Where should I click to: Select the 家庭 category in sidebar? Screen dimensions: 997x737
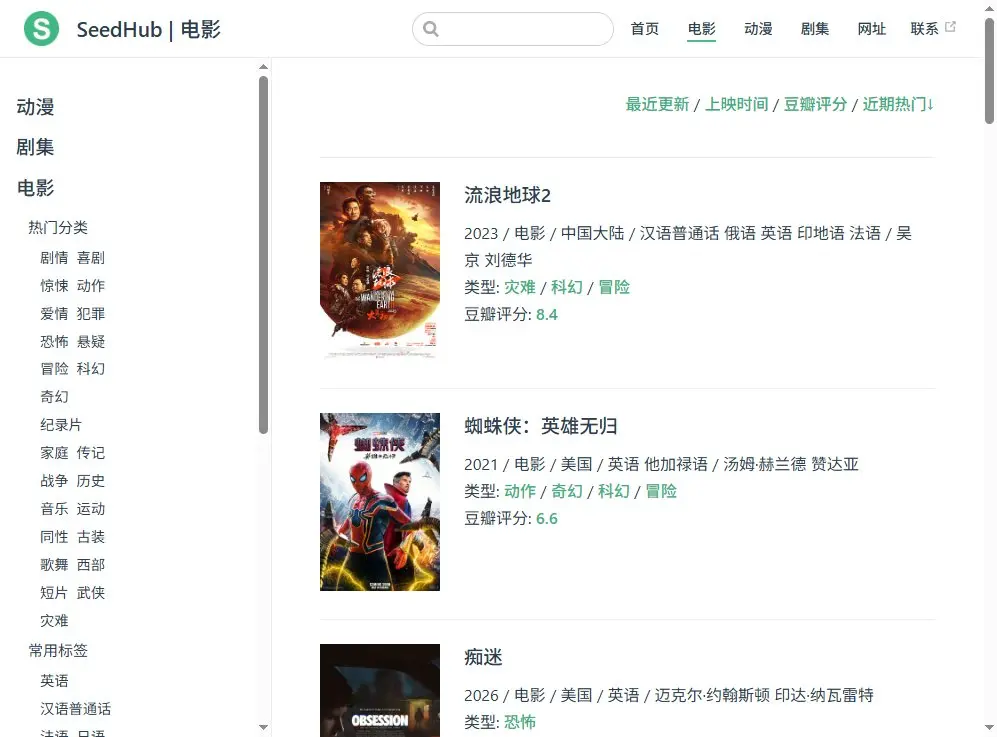[54, 453]
